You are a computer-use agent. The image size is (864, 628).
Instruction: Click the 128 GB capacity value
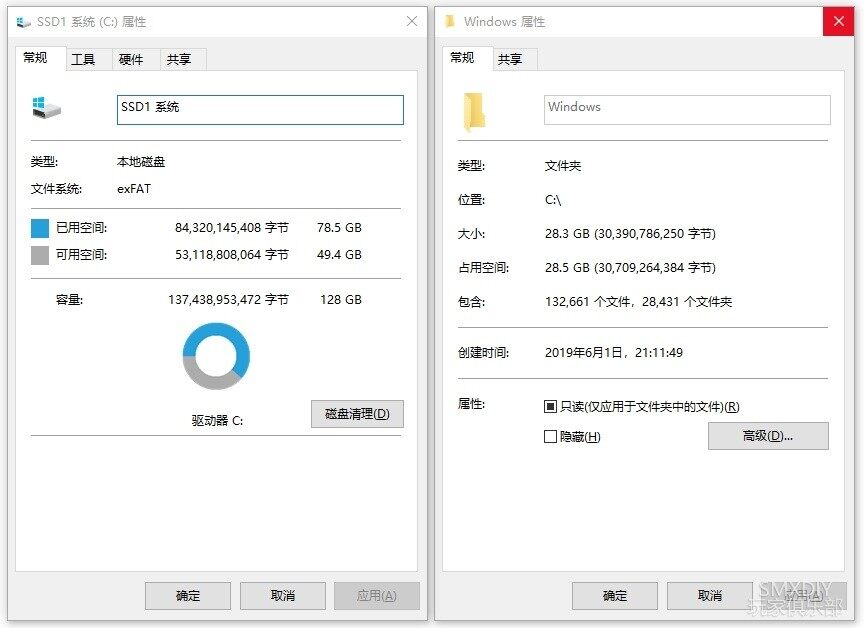click(341, 300)
